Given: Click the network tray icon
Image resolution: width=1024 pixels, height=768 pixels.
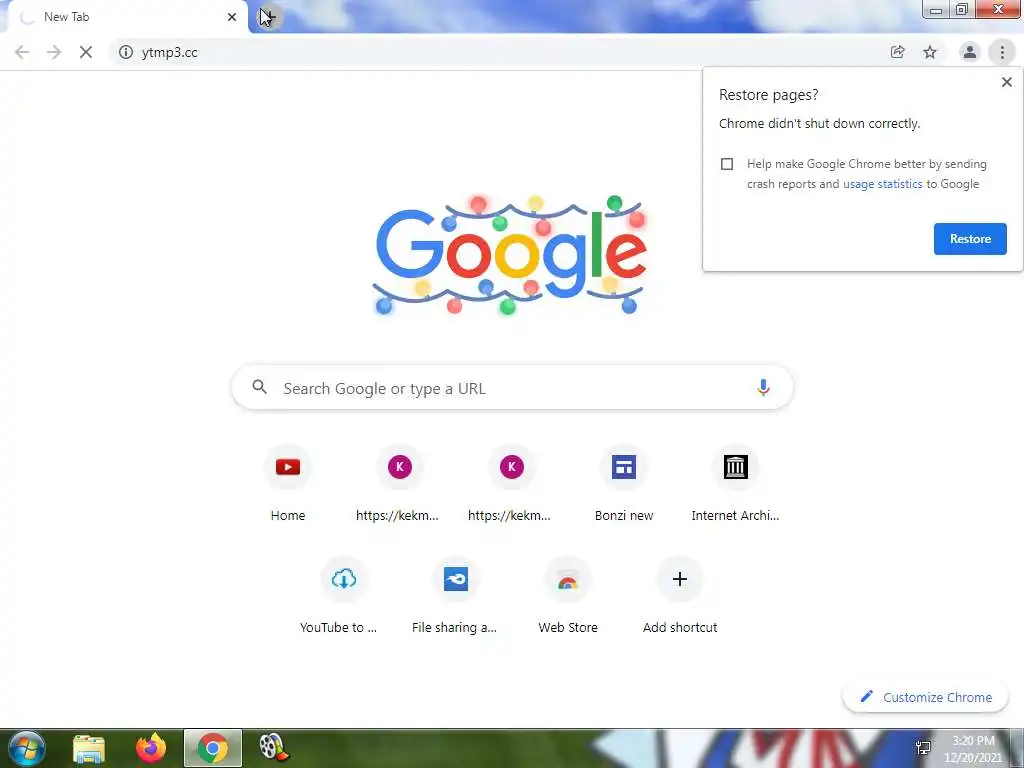Looking at the screenshot, I should 923,748.
